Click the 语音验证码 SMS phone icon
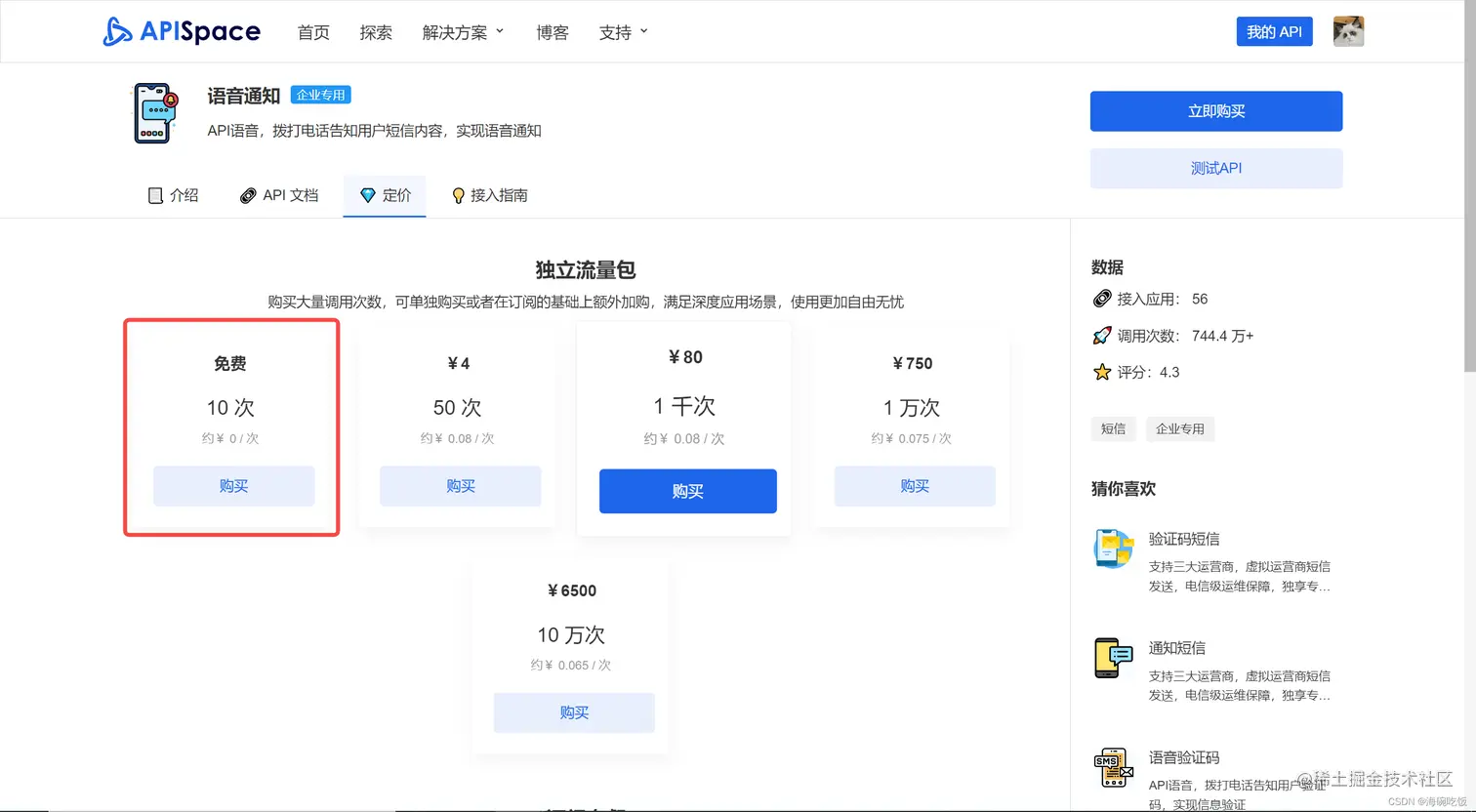1476x812 pixels. (x=1113, y=768)
